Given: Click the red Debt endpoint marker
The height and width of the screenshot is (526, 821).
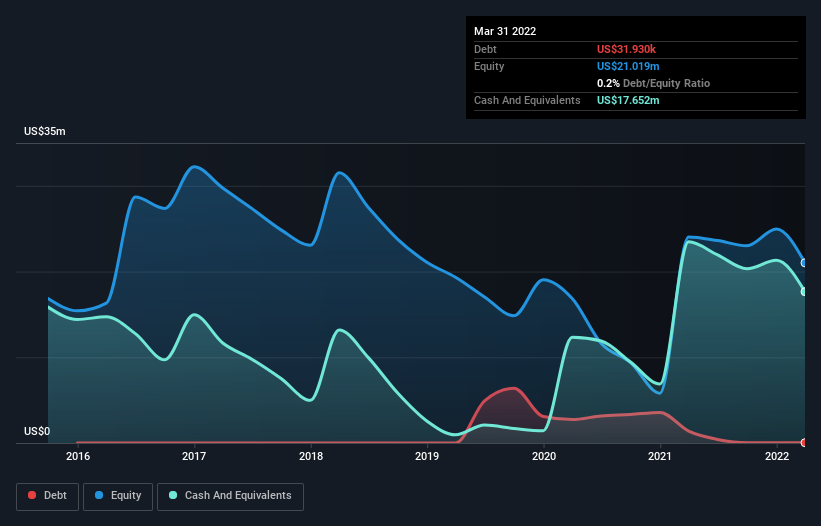Looking at the screenshot, I should pyautogui.click(x=804, y=443).
